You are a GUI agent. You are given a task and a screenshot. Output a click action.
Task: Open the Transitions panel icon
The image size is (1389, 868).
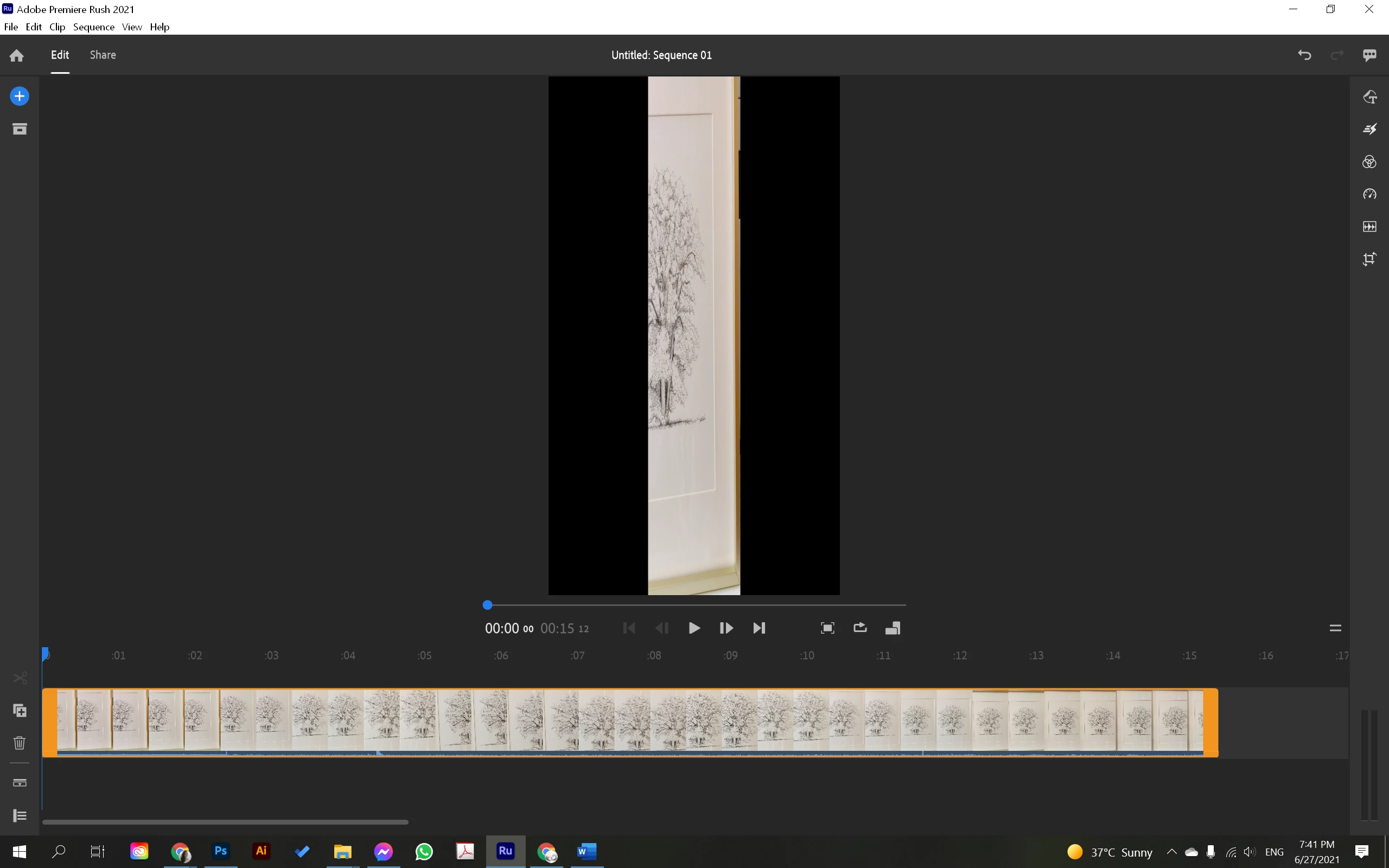click(x=1370, y=129)
